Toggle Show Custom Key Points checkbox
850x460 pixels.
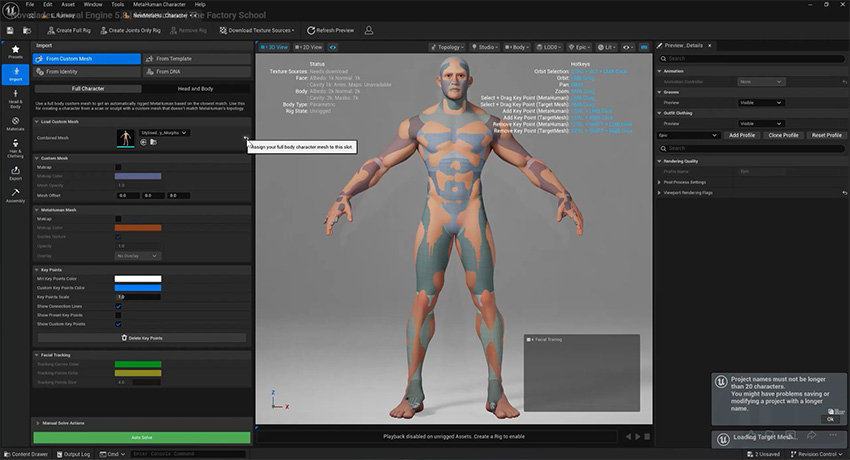click(x=118, y=324)
